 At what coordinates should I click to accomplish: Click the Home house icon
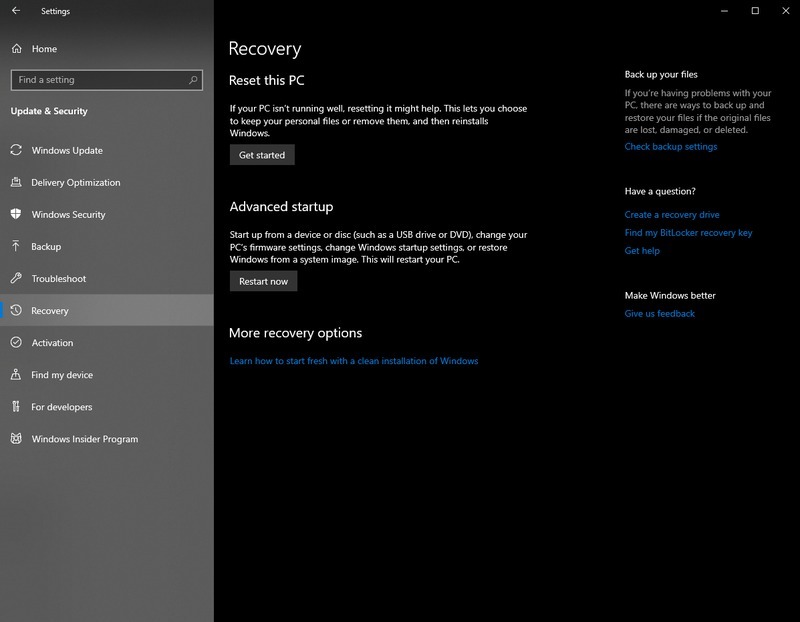click(16, 48)
